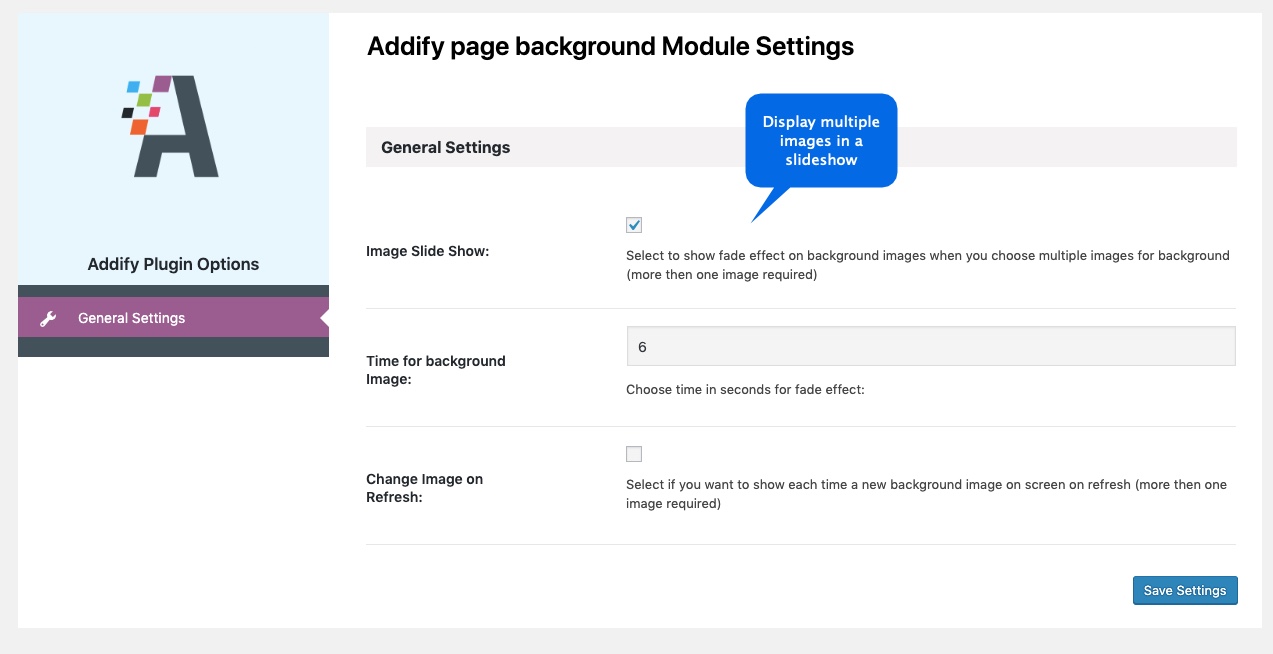Image resolution: width=1273 pixels, height=654 pixels.
Task: Click the colorful pixel mark on the Addify logo
Action: pos(138,103)
